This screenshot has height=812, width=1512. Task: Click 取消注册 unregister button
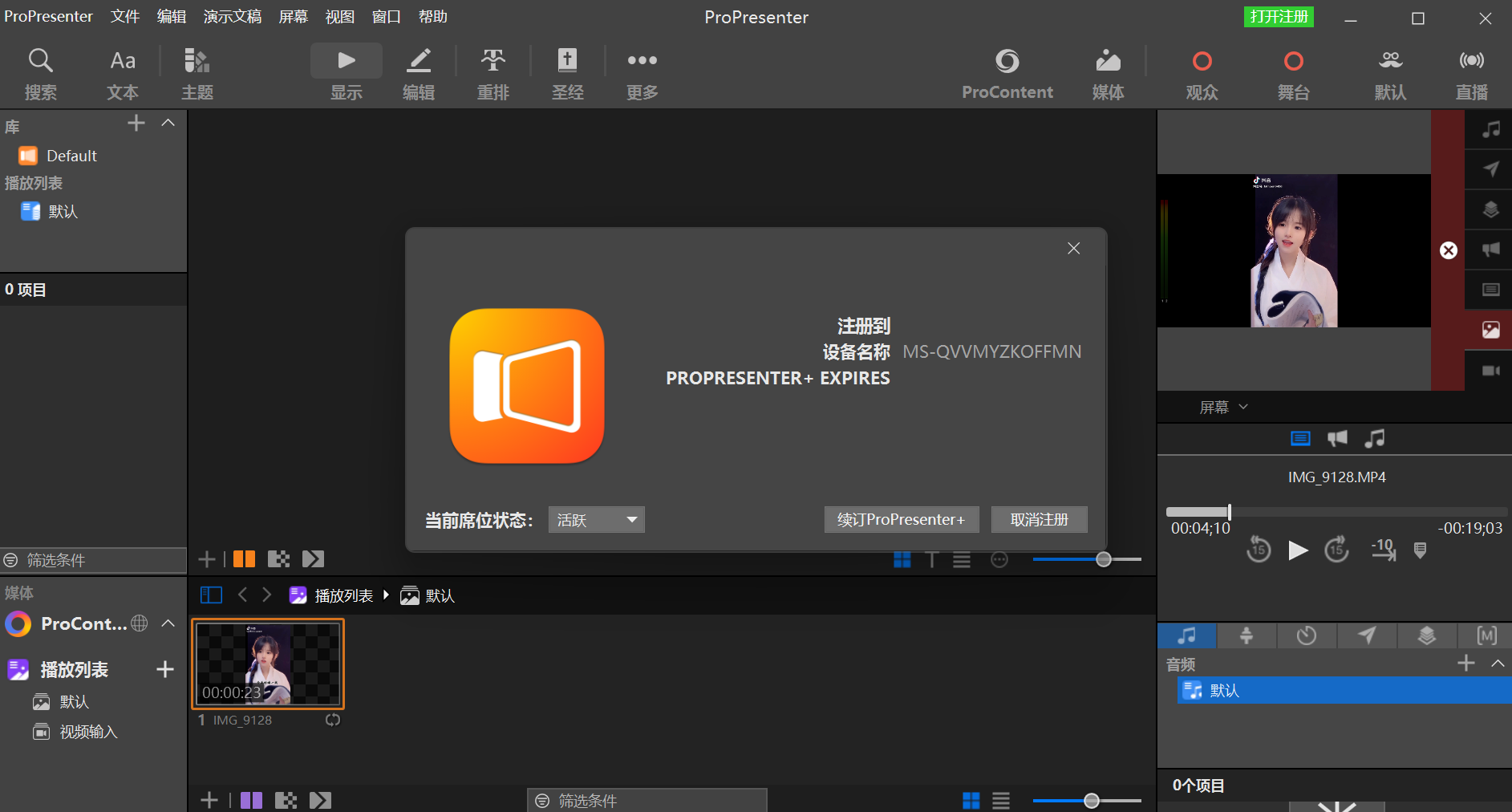pyautogui.click(x=1040, y=520)
